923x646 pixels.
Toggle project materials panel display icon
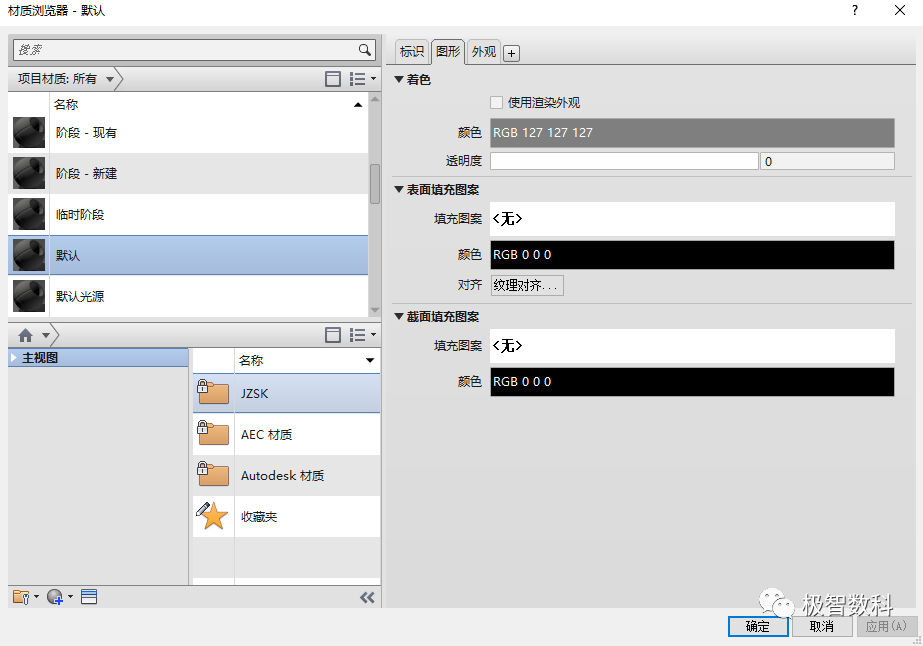[x=333, y=79]
